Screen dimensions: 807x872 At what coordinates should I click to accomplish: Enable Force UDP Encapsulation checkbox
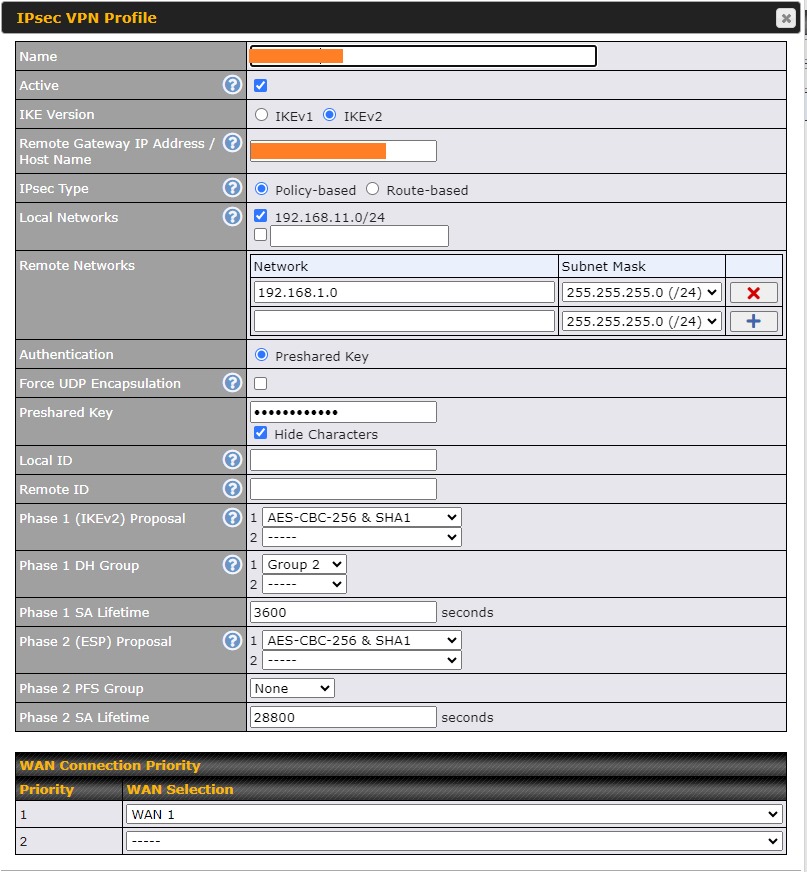pyautogui.click(x=260, y=383)
